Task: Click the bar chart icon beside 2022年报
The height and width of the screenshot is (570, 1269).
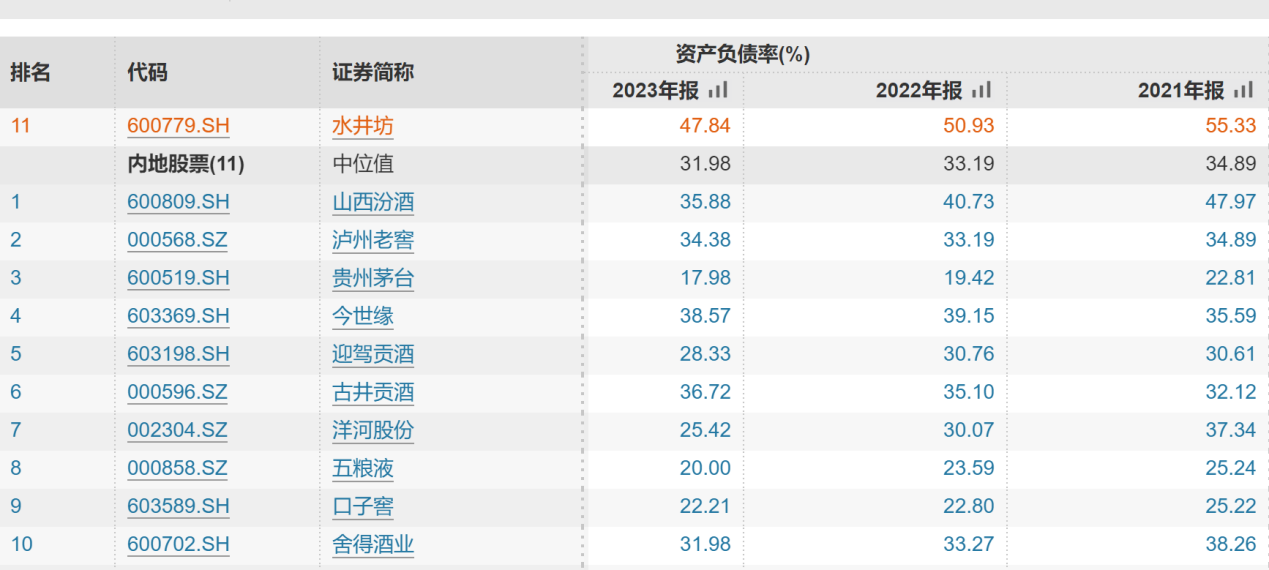Action: pos(981,91)
